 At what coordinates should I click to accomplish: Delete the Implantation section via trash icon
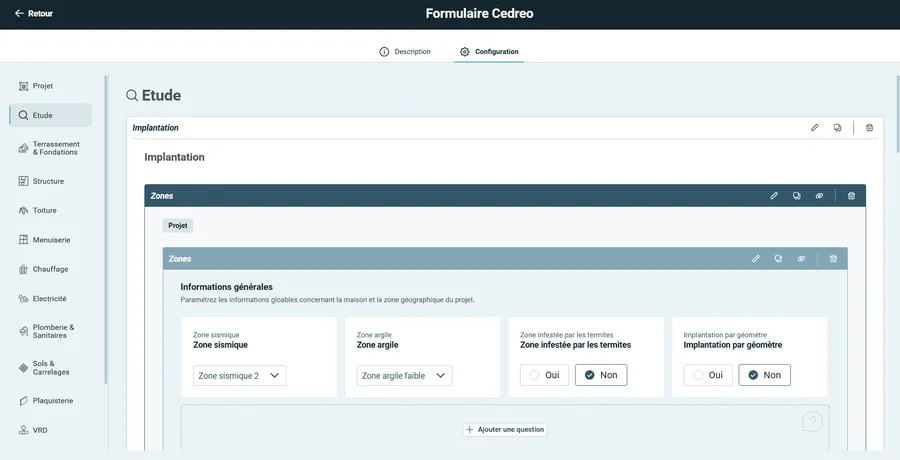pos(869,128)
